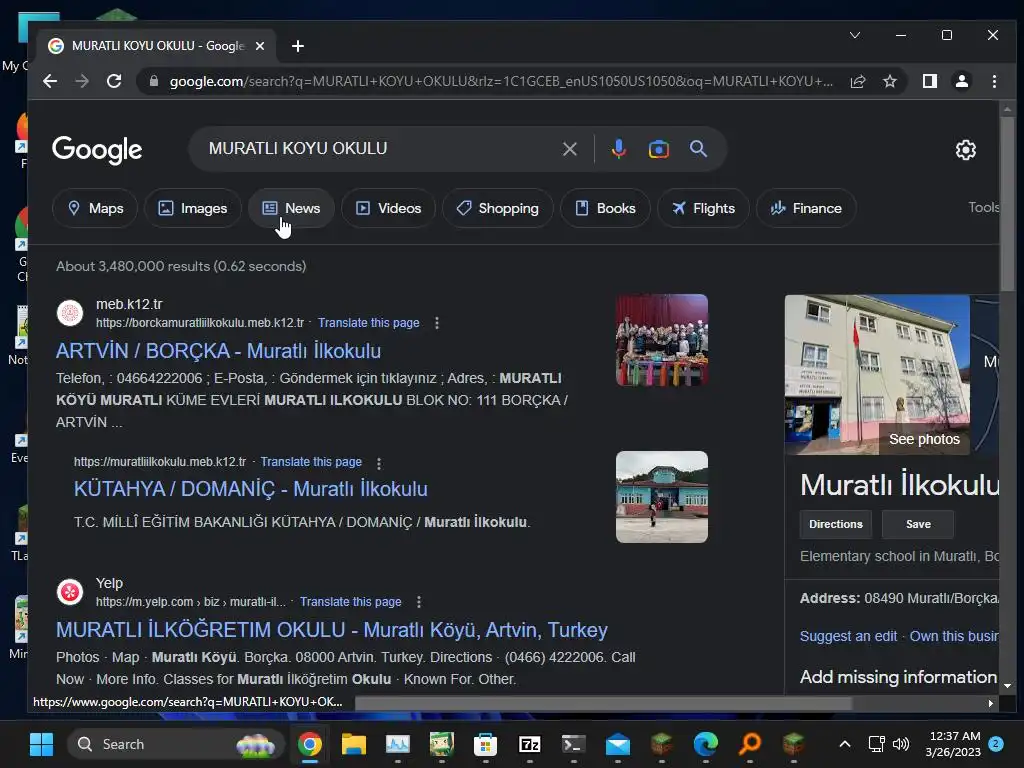Open KÜTAHYA / DOMANİÇ - Muratlı İlkokulu result
The image size is (1024, 768).
tap(251, 488)
